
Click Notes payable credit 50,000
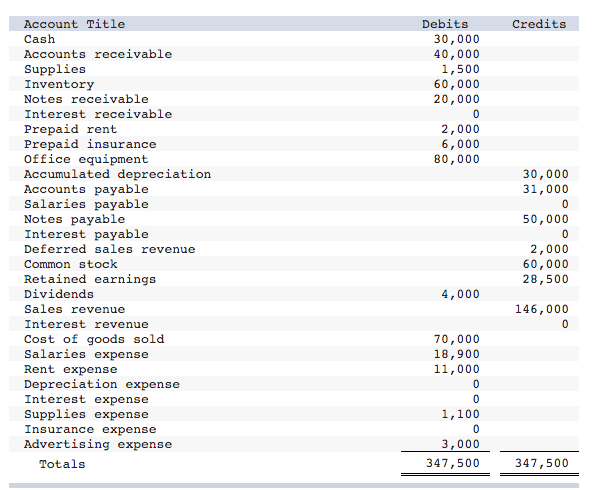[x=545, y=219]
